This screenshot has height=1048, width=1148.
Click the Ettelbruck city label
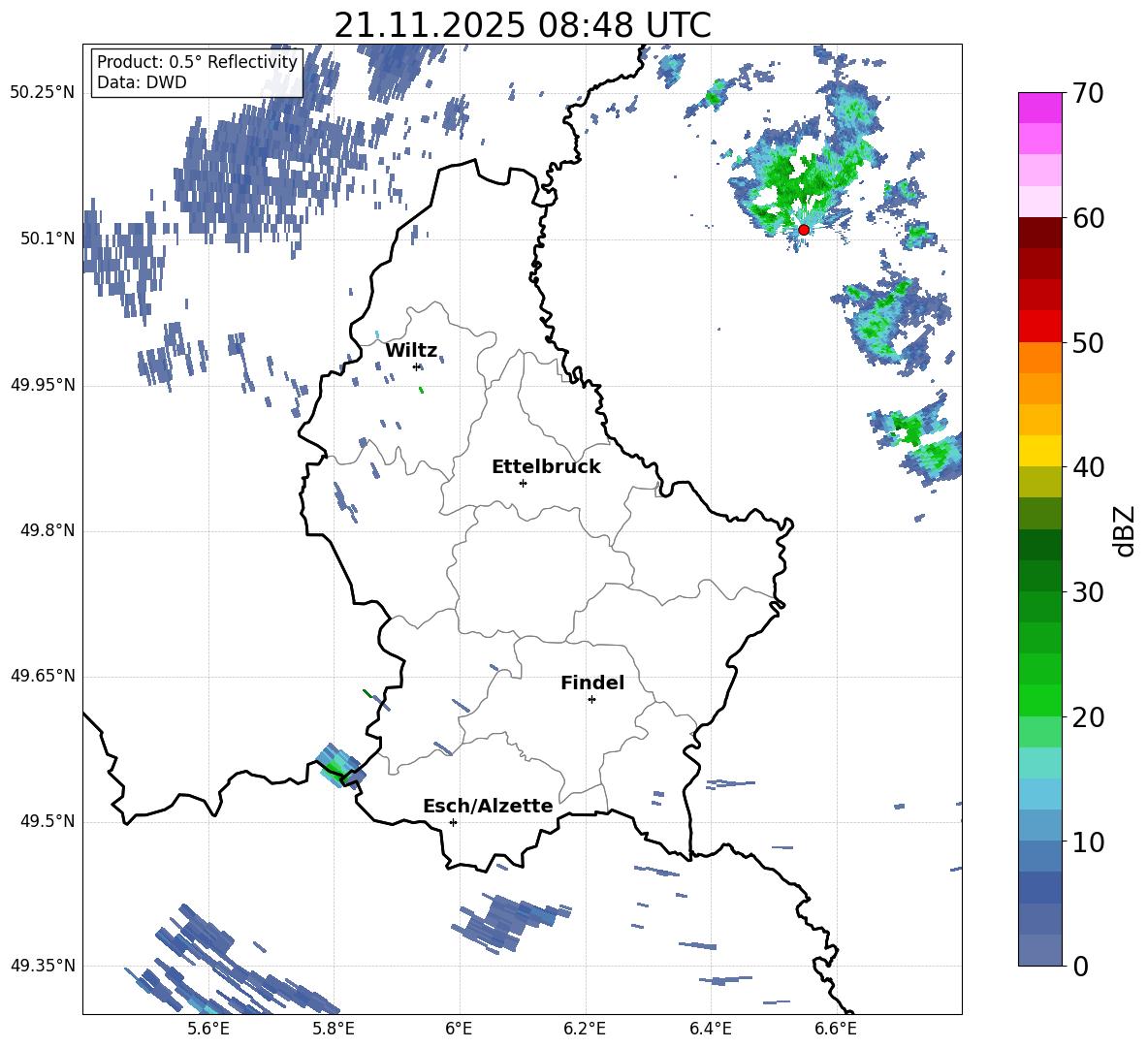pos(546,467)
